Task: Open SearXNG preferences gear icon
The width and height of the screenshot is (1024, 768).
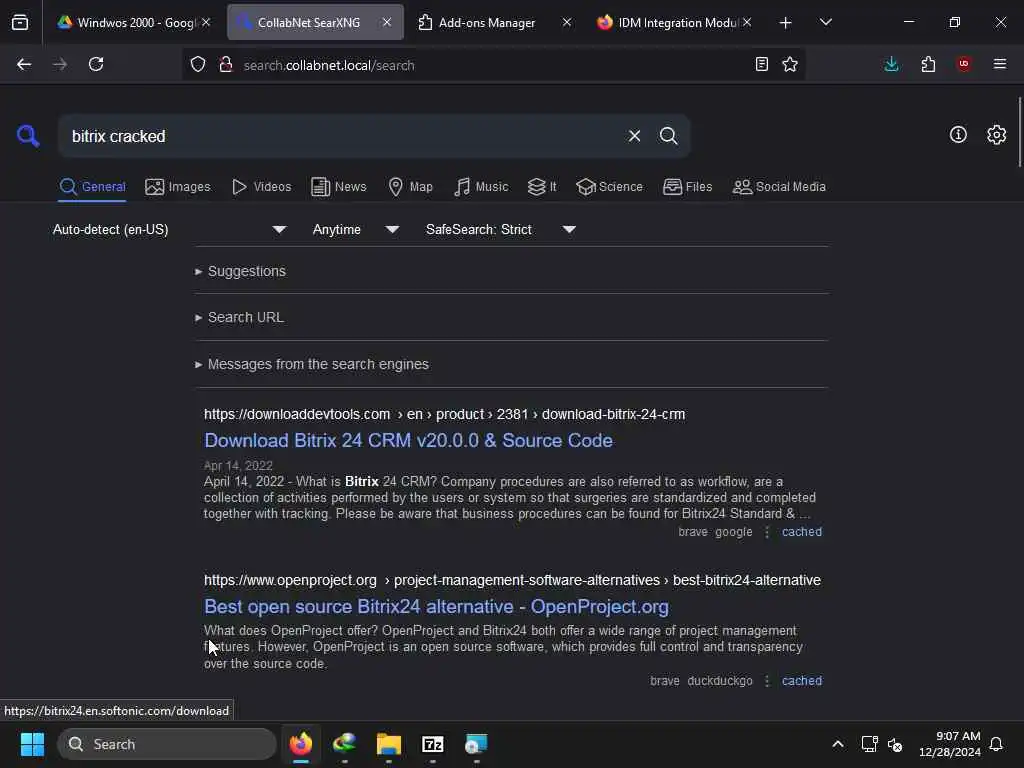Action: coord(996,135)
